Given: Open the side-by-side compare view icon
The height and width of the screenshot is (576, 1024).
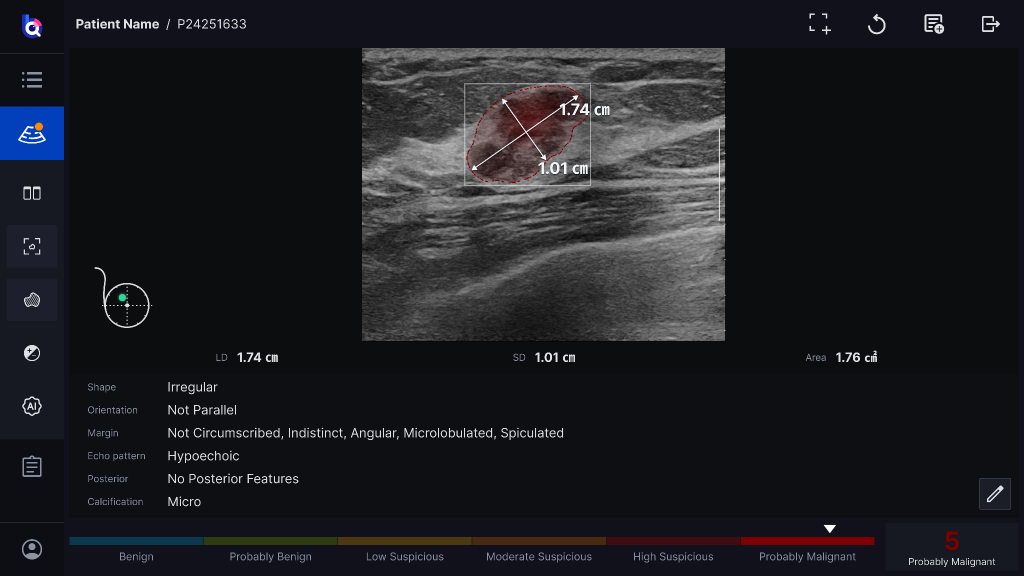Looking at the screenshot, I should (x=31, y=193).
